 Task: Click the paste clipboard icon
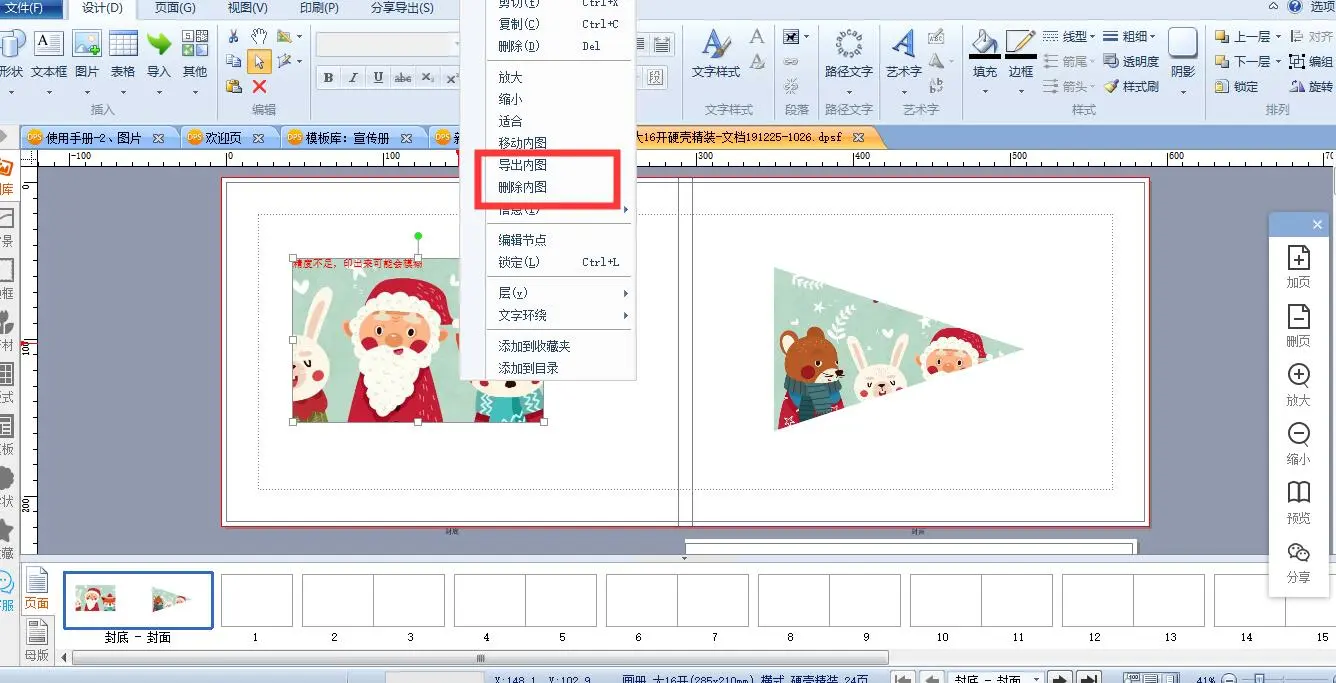[233, 87]
